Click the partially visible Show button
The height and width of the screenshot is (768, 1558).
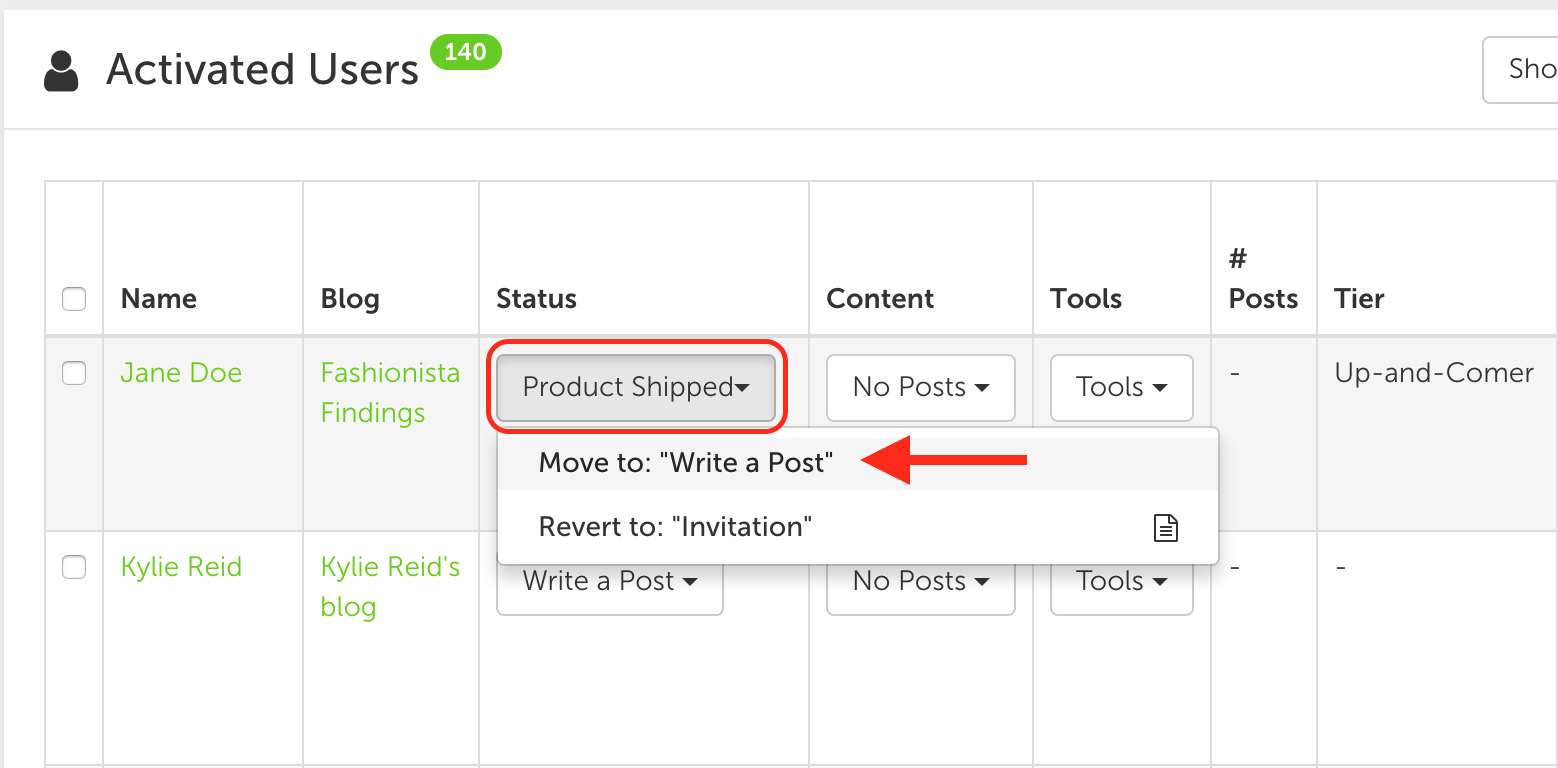coord(1520,69)
